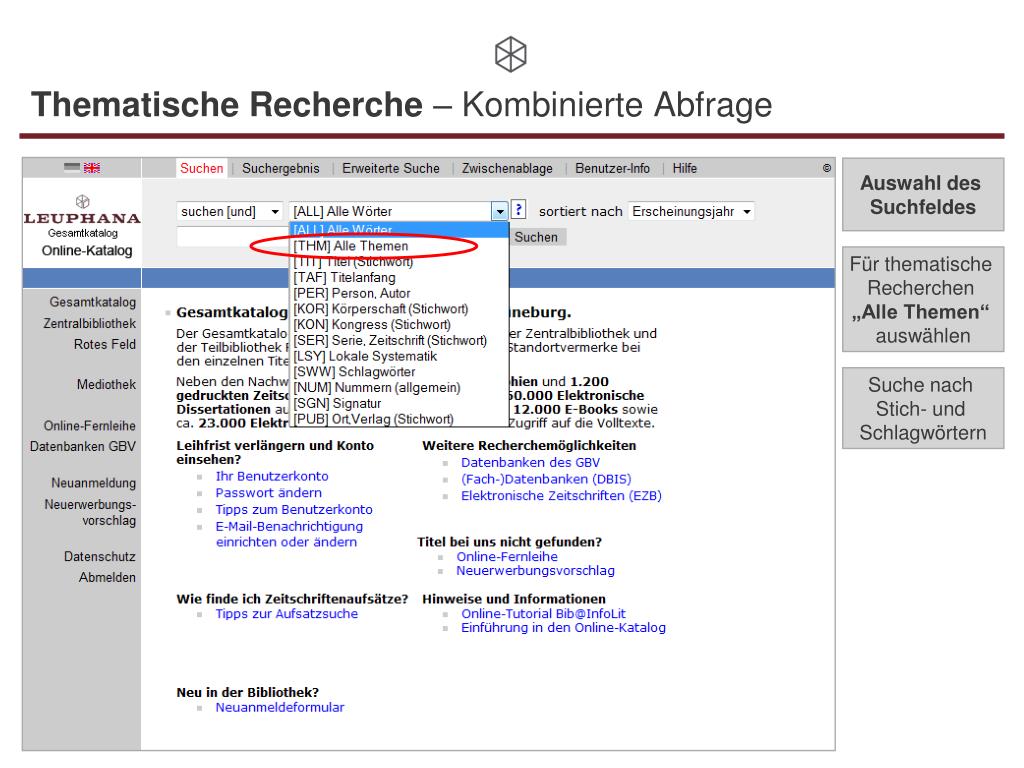Screen dimensions: 1024x768
Task: Open Neuanmeldeformular link
Action: click(280, 707)
